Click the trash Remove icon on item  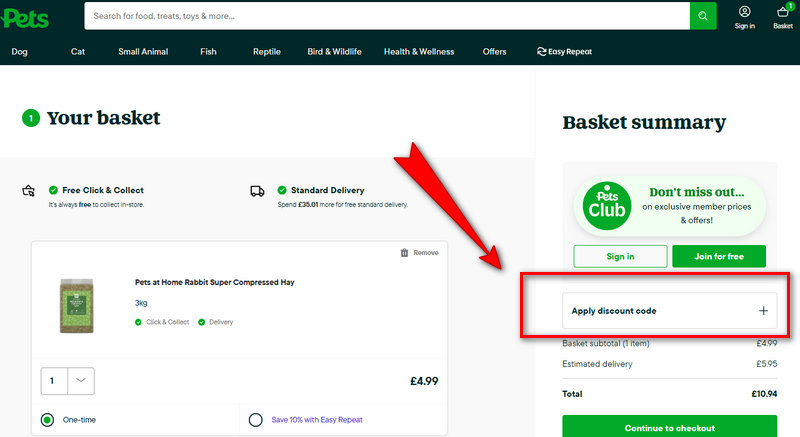(x=404, y=253)
